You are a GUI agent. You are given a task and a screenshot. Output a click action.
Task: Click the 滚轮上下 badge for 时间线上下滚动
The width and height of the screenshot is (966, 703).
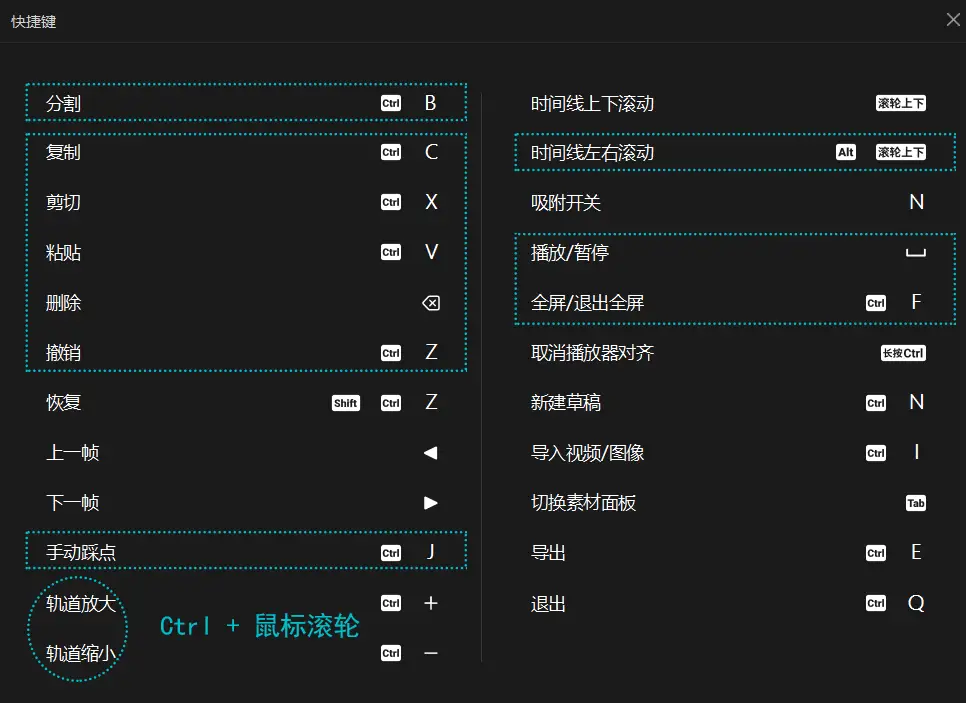point(901,103)
